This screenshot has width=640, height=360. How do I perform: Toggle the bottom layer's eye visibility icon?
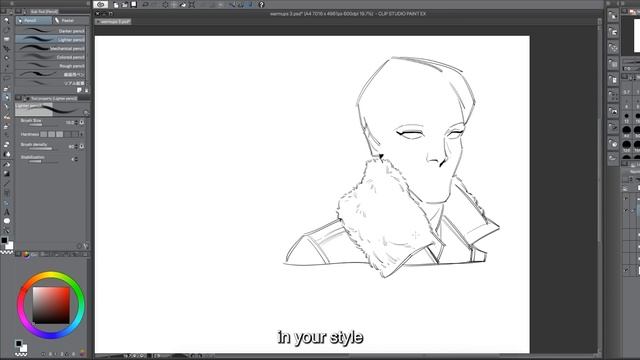tap(627, 269)
